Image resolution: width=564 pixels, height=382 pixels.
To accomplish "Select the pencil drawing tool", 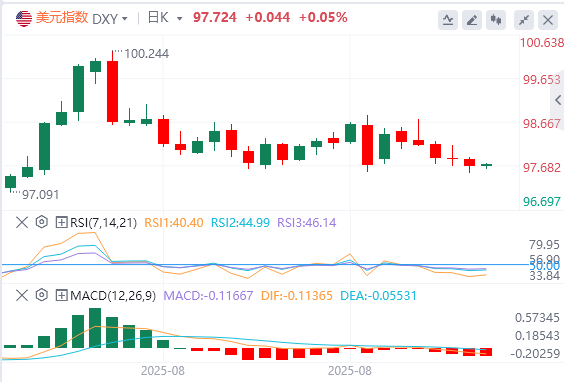I will 472,20.
